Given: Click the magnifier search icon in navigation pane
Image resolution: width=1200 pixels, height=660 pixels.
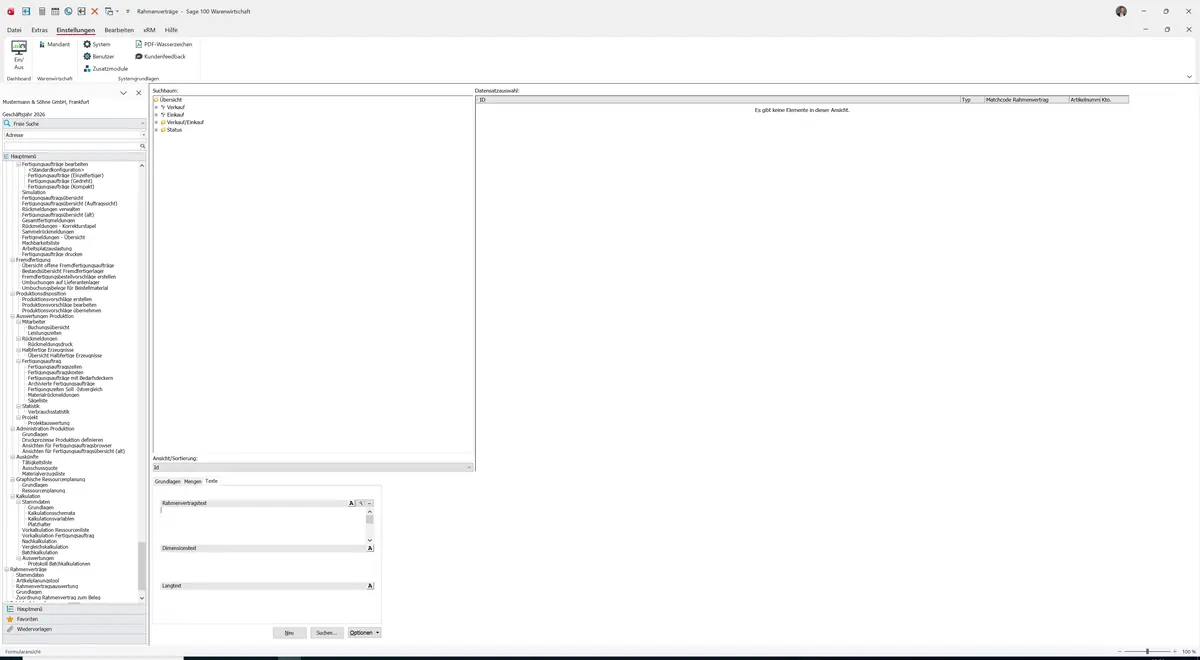Looking at the screenshot, I should (x=143, y=146).
